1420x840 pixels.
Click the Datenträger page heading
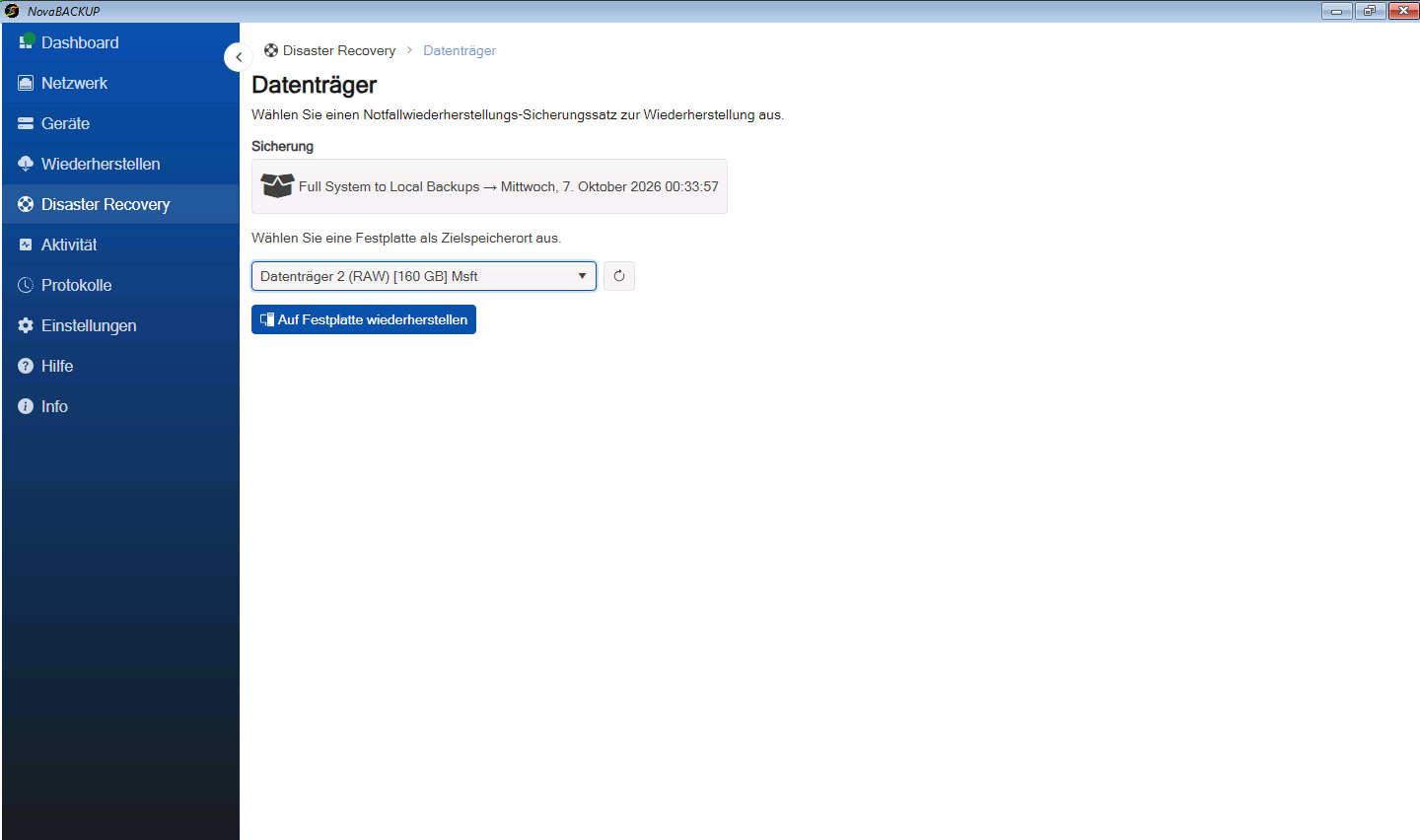[315, 85]
